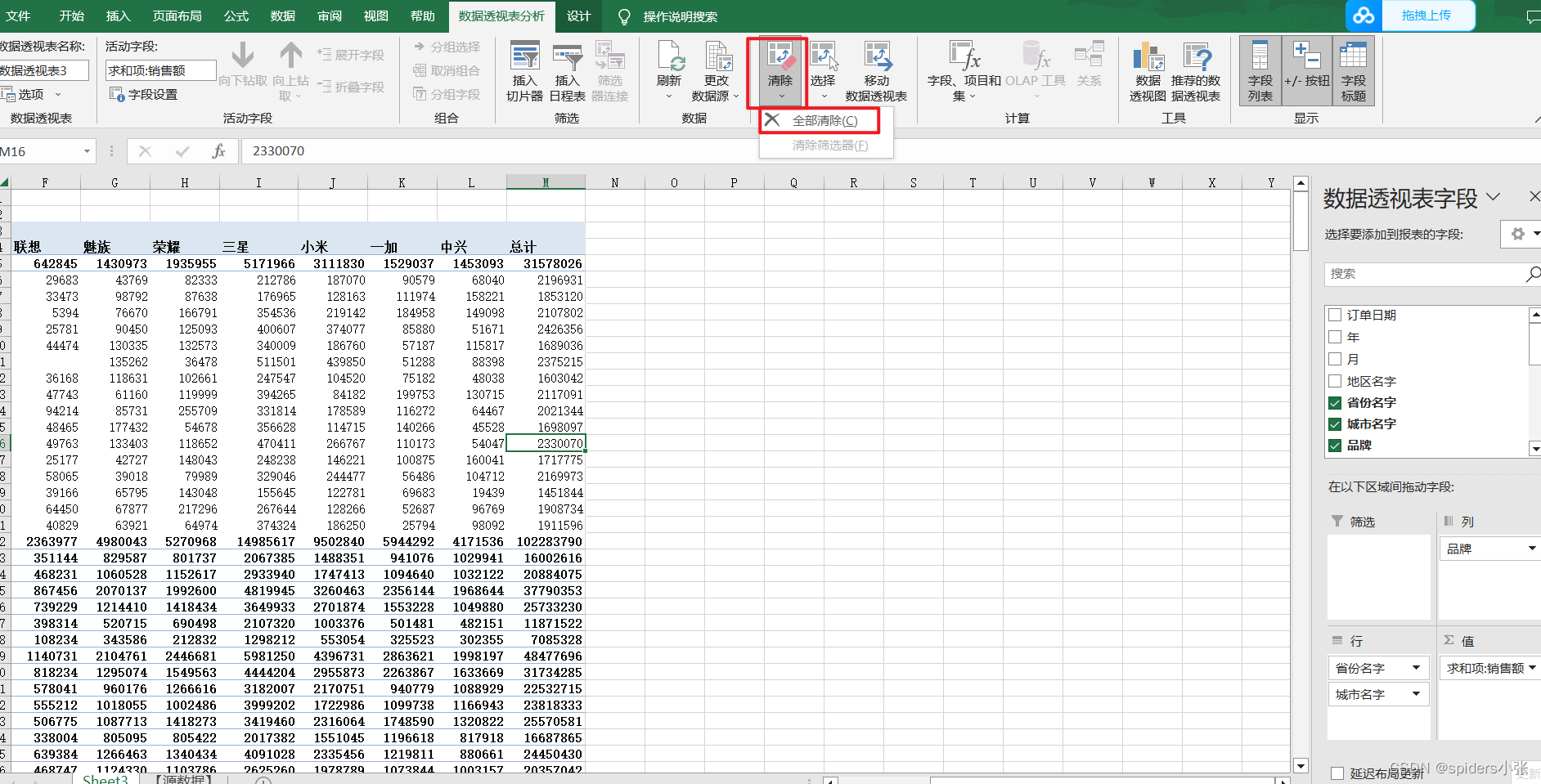The height and width of the screenshot is (784, 1541).
Task: Insert a PivotChart
Action: [1148, 72]
